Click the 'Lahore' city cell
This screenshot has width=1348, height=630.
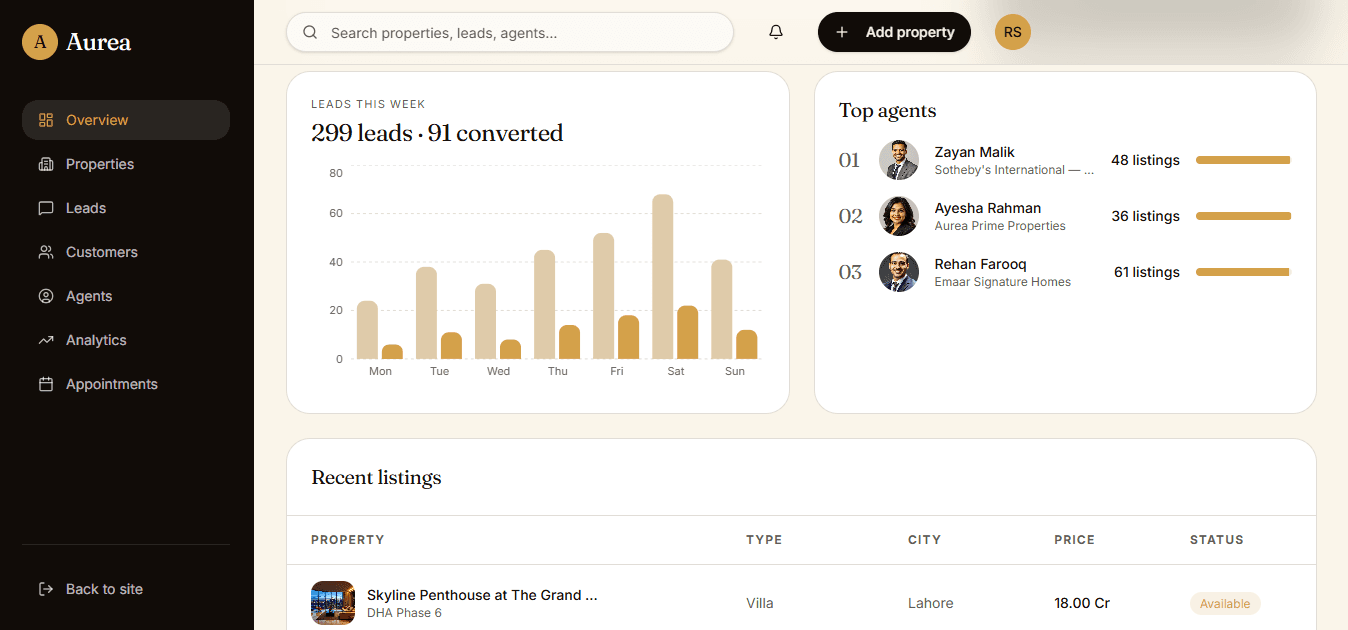(931, 603)
